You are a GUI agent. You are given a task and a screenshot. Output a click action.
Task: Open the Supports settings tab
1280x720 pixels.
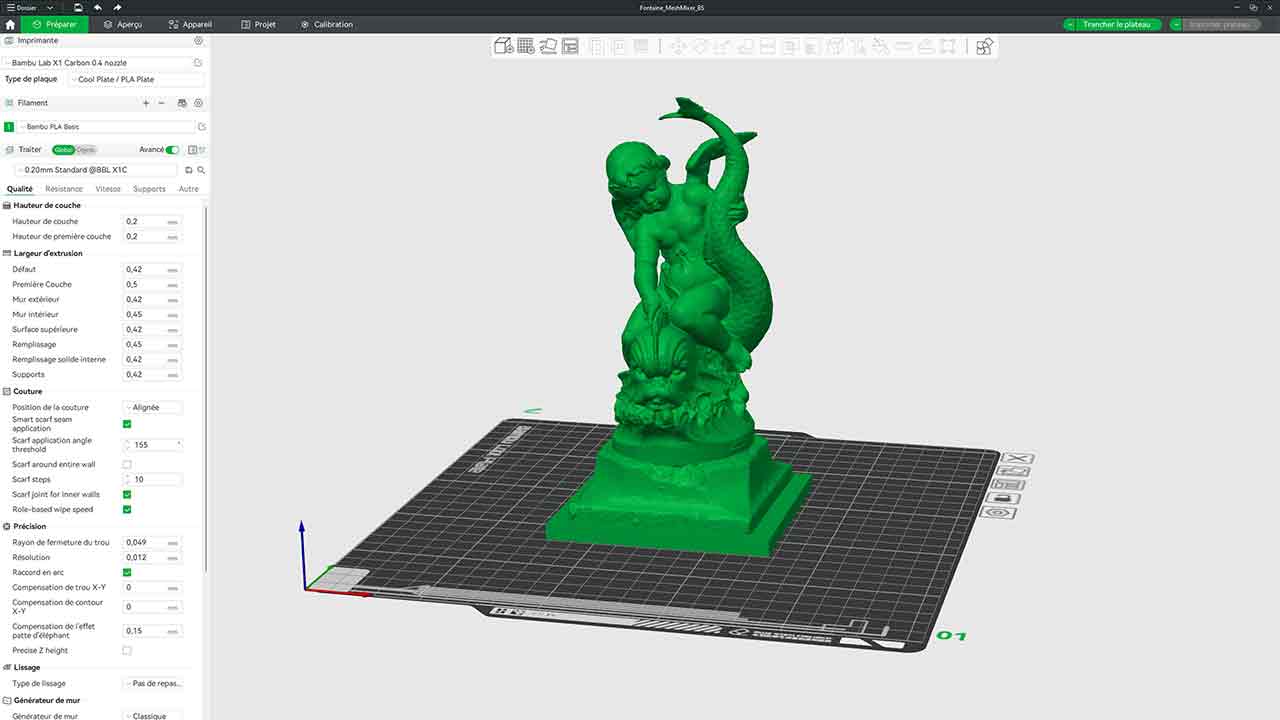coord(149,189)
